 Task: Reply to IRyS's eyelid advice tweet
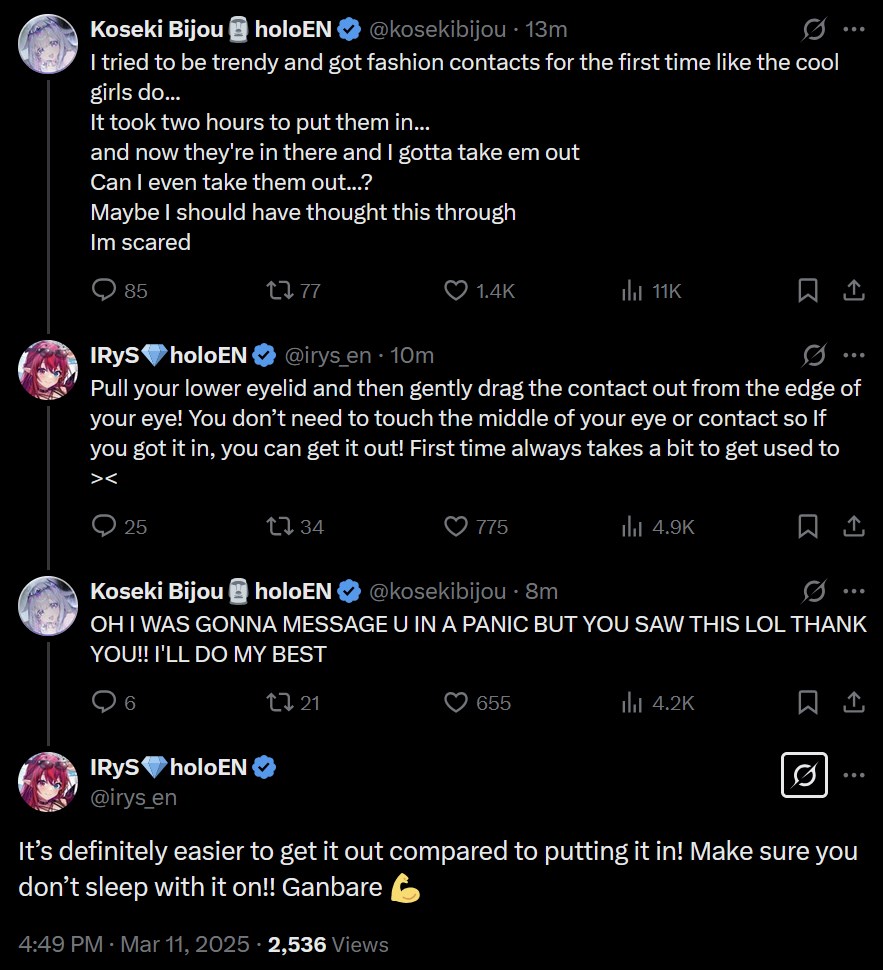(105, 527)
